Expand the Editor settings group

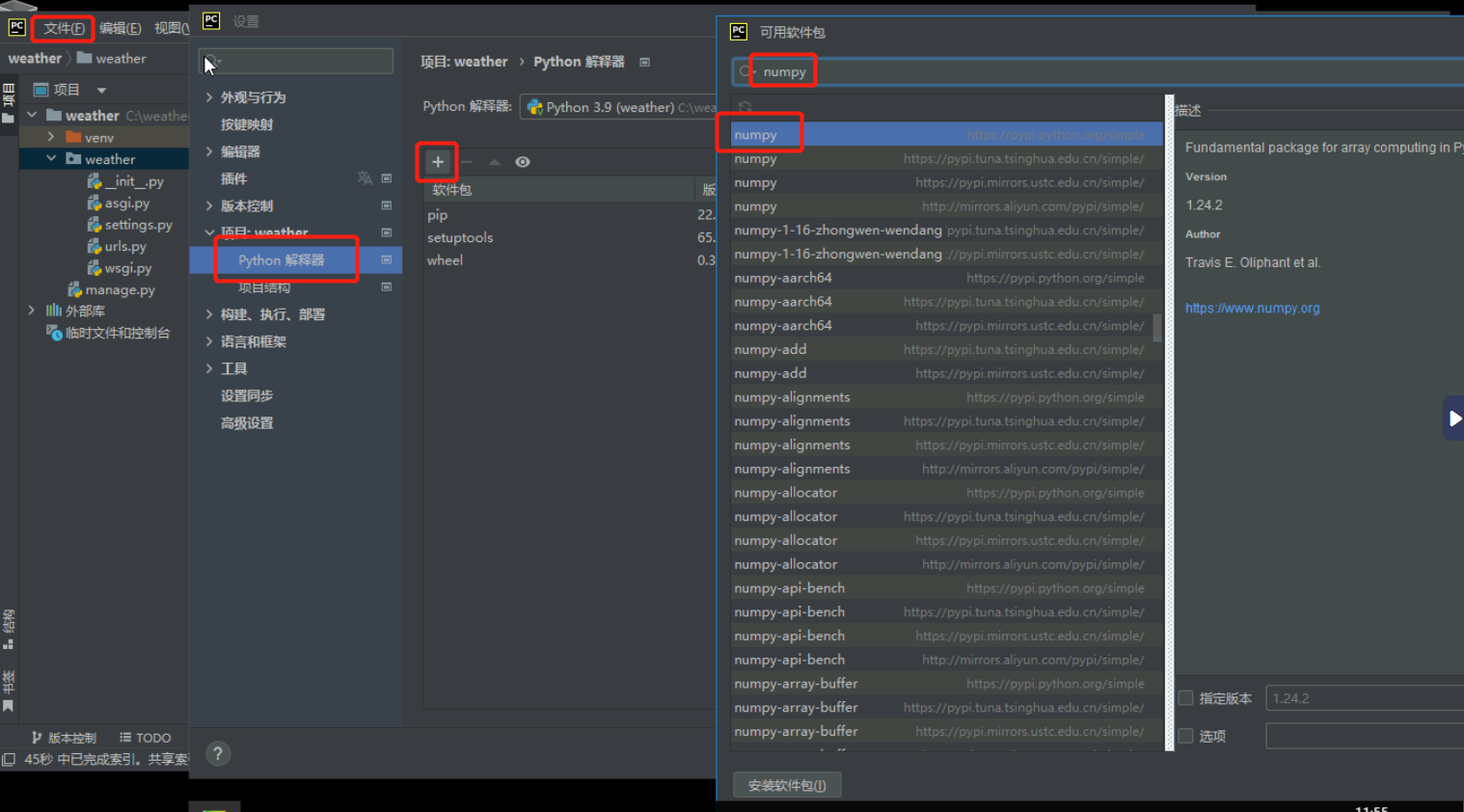(x=209, y=151)
